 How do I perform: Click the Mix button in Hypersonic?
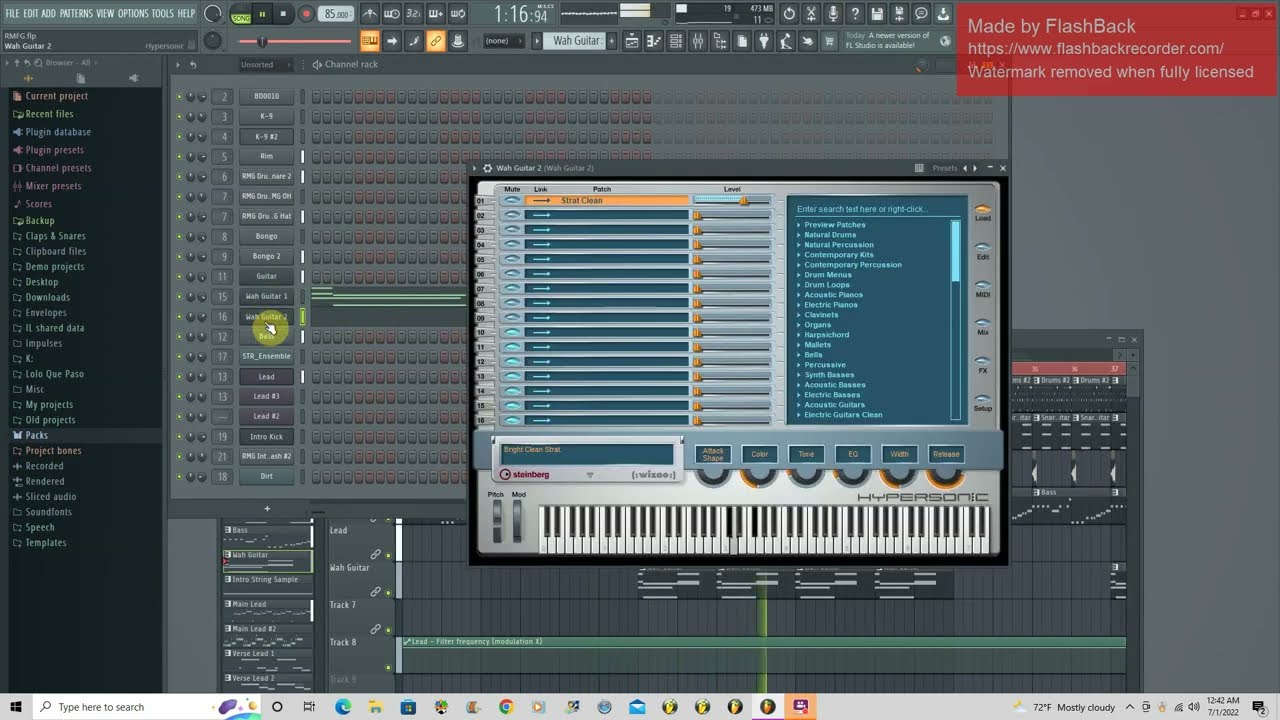[x=983, y=327]
